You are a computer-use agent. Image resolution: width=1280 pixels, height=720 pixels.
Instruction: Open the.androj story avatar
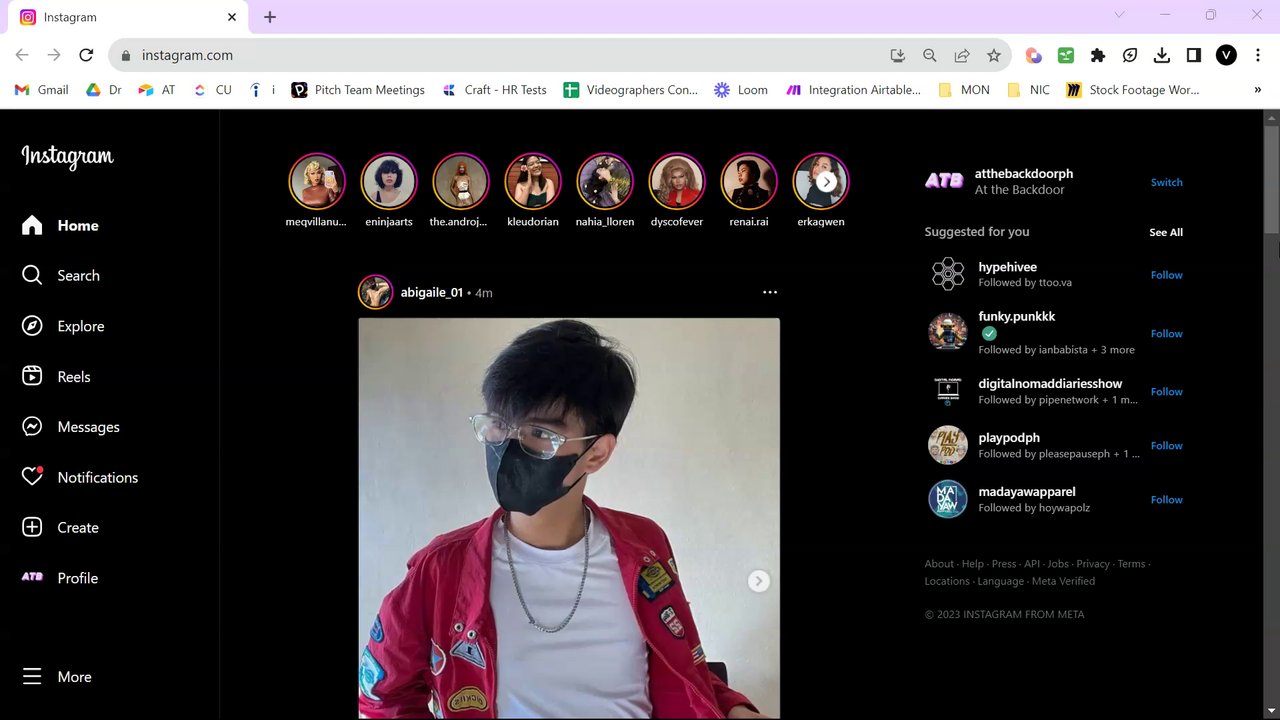[x=461, y=182]
